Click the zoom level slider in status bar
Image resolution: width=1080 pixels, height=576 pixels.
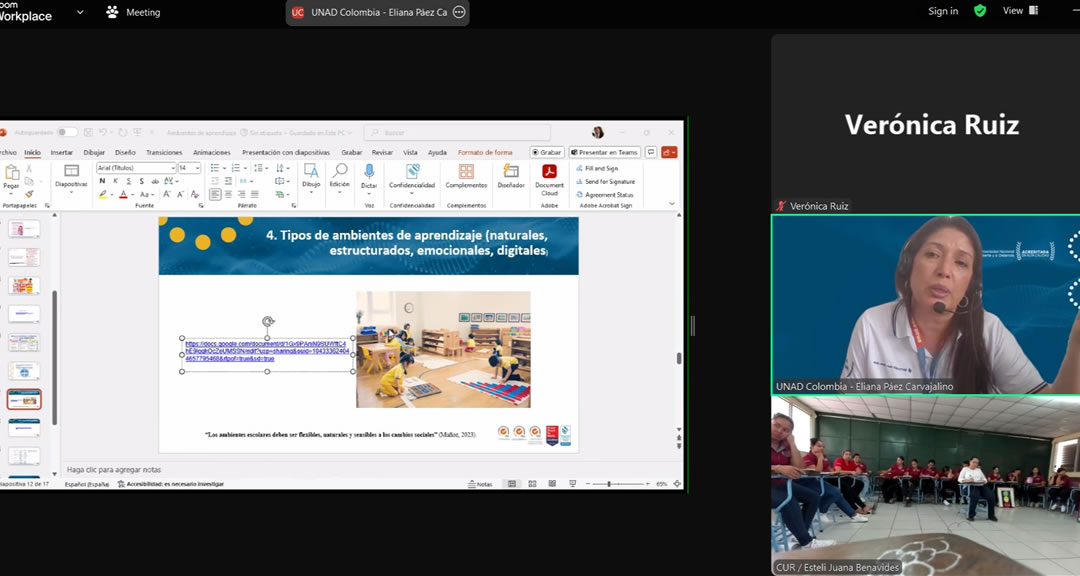tap(618, 484)
